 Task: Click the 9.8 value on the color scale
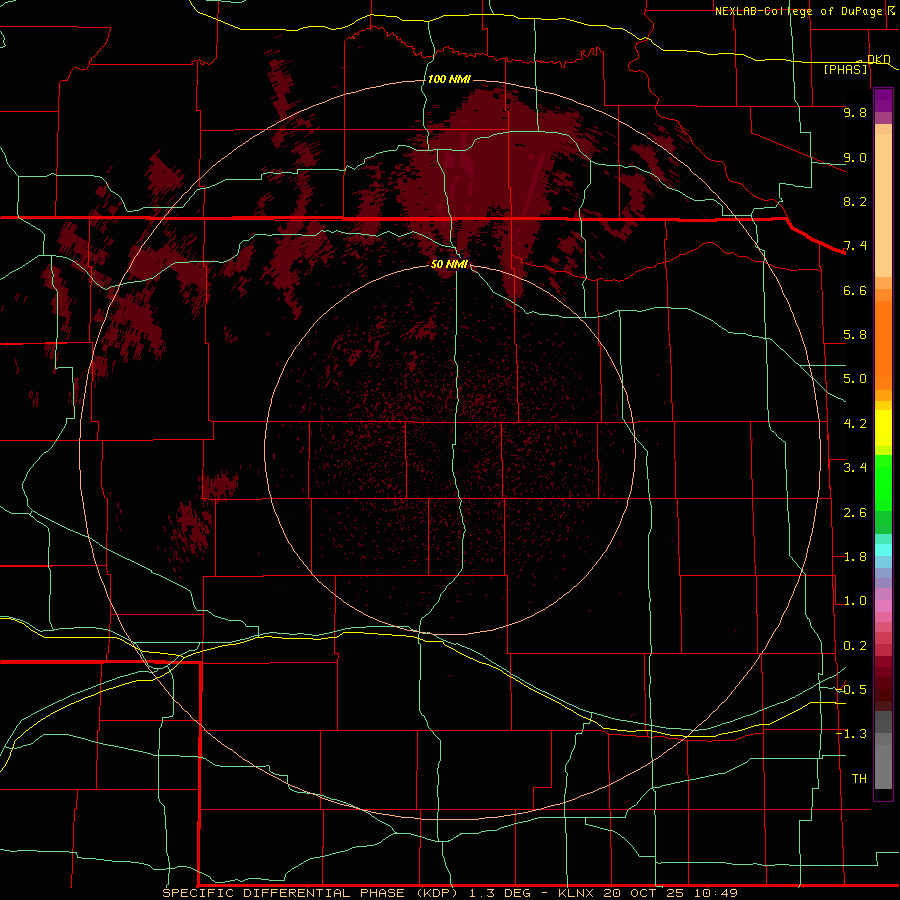click(x=855, y=112)
